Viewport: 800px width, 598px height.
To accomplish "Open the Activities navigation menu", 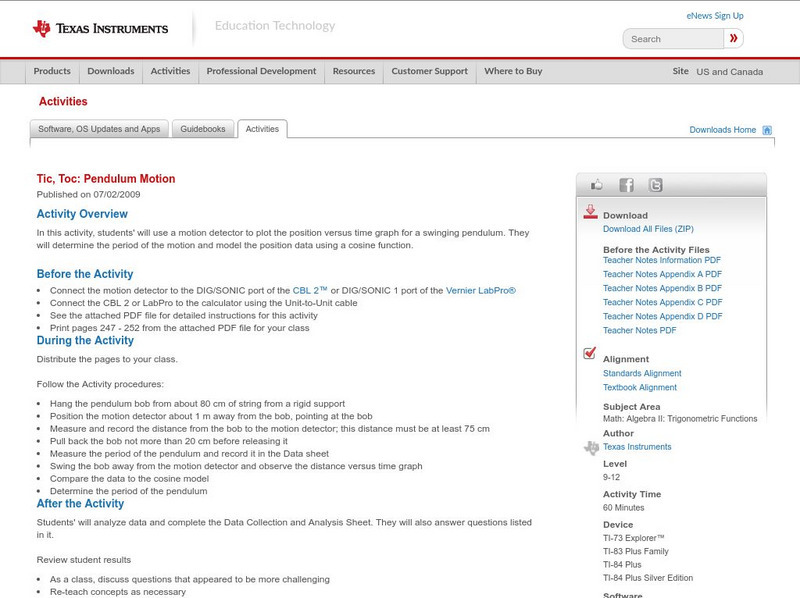I will [170, 71].
